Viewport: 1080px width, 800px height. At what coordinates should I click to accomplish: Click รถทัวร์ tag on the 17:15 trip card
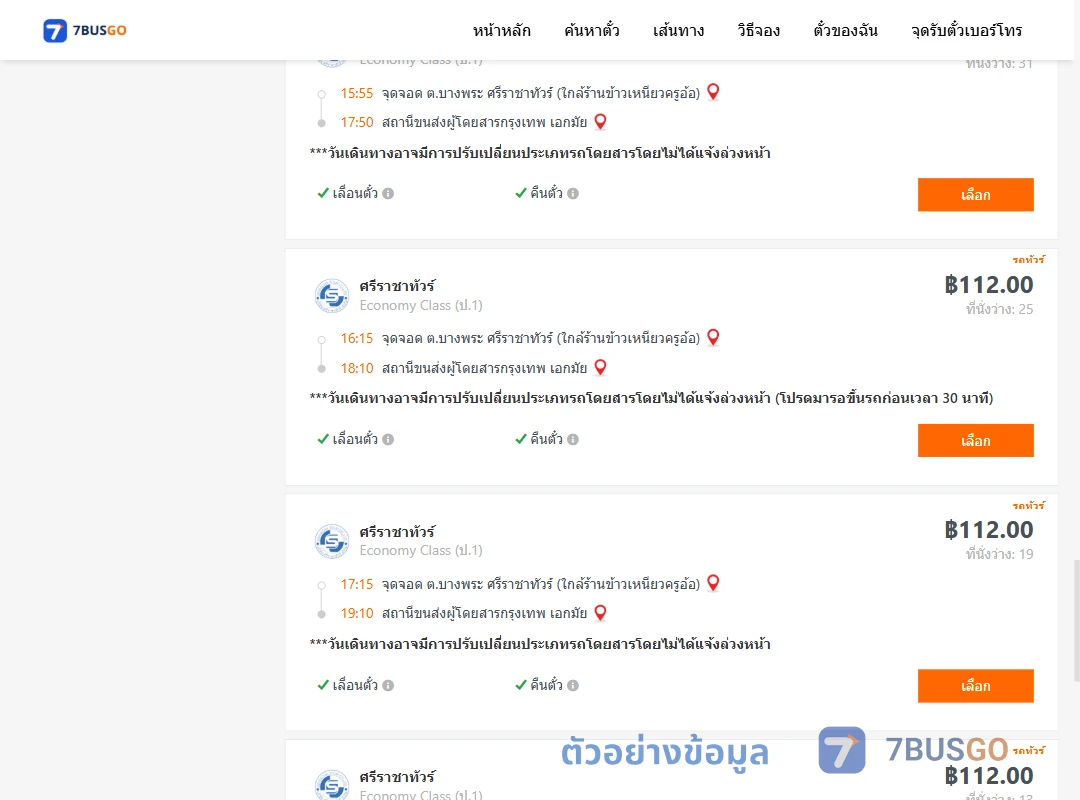point(1028,506)
